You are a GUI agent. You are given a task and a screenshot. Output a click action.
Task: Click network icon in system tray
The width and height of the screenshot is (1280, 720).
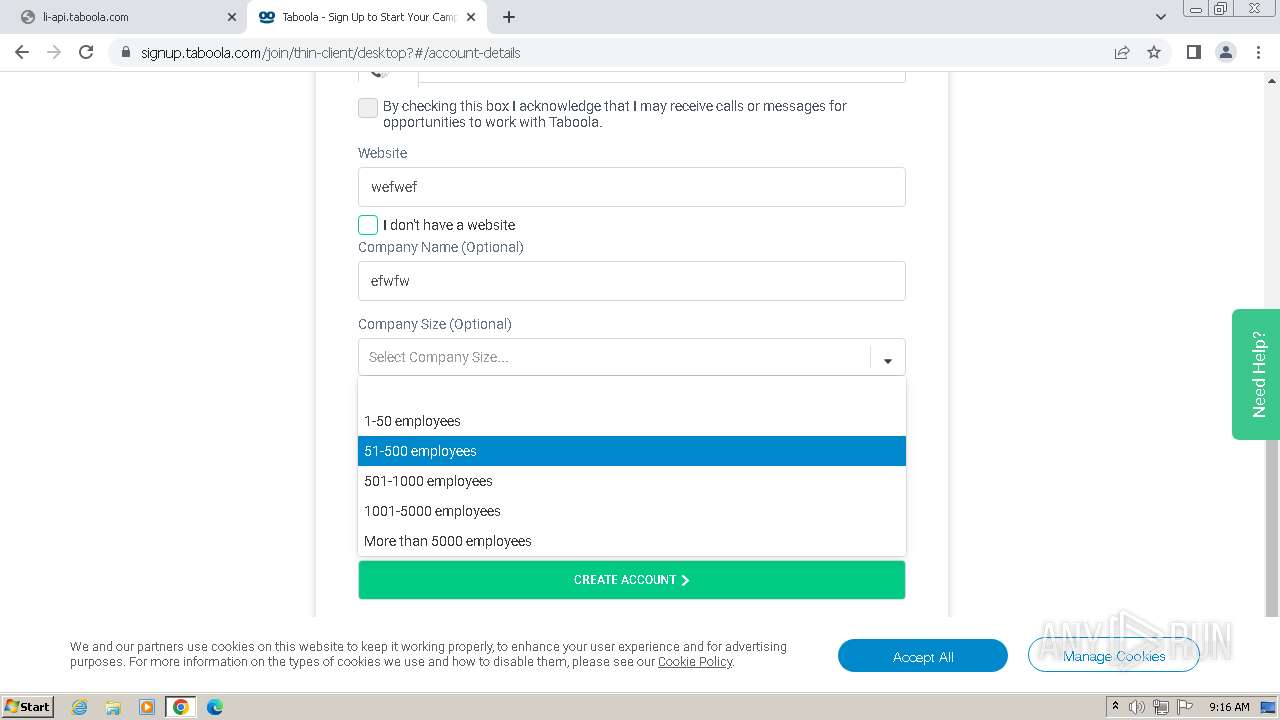pos(1160,707)
